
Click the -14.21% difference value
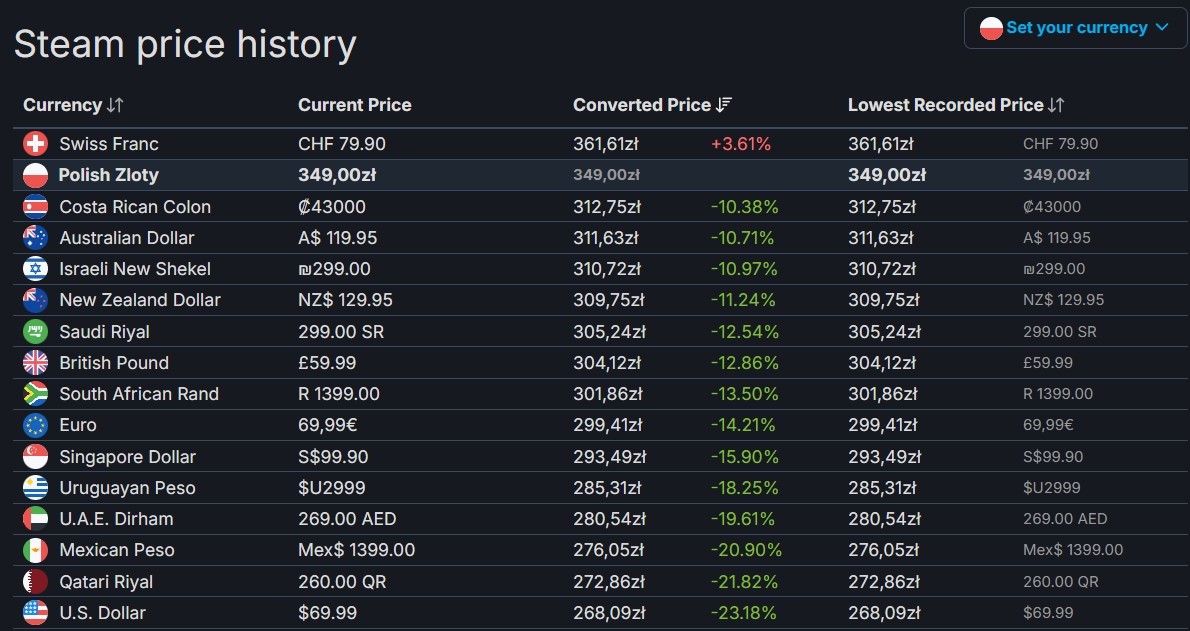coord(743,425)
